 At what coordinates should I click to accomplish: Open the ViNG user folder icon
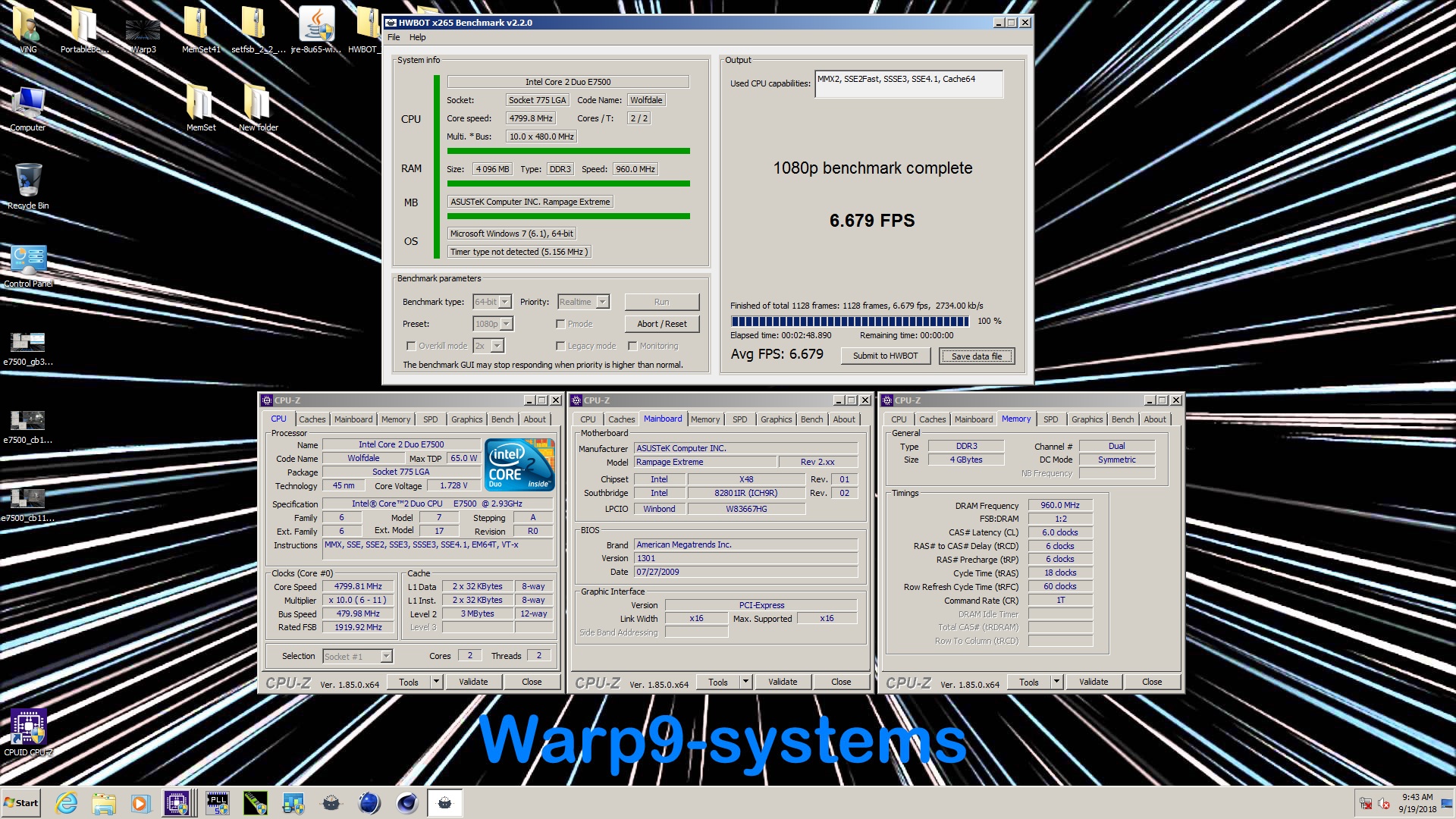coord(28,29)
